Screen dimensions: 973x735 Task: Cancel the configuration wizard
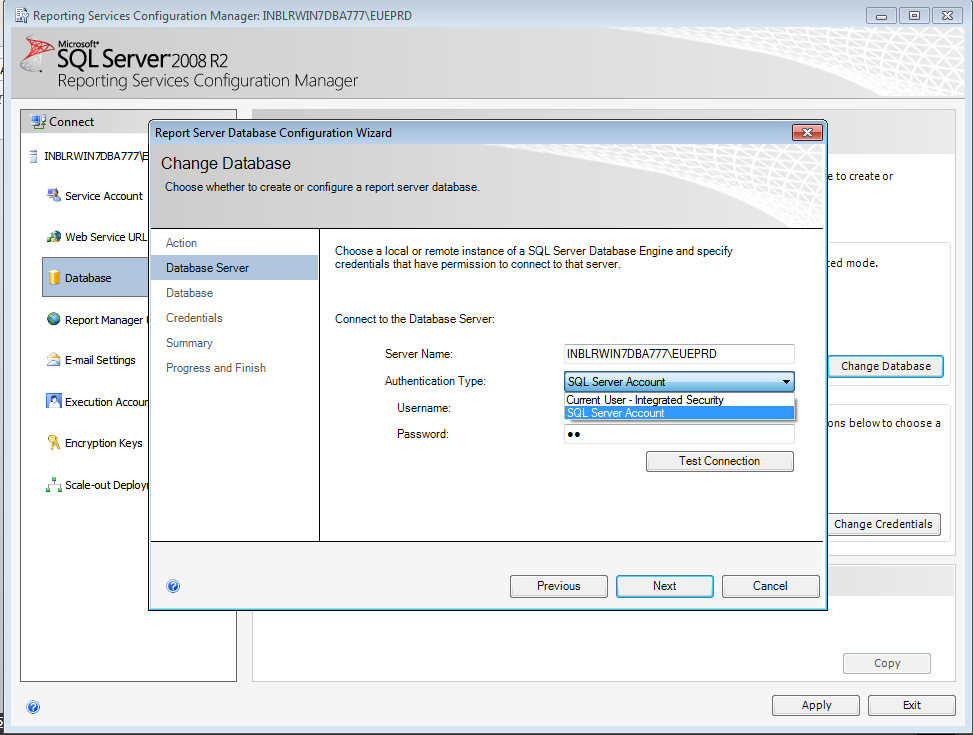(x=770, y=586)
